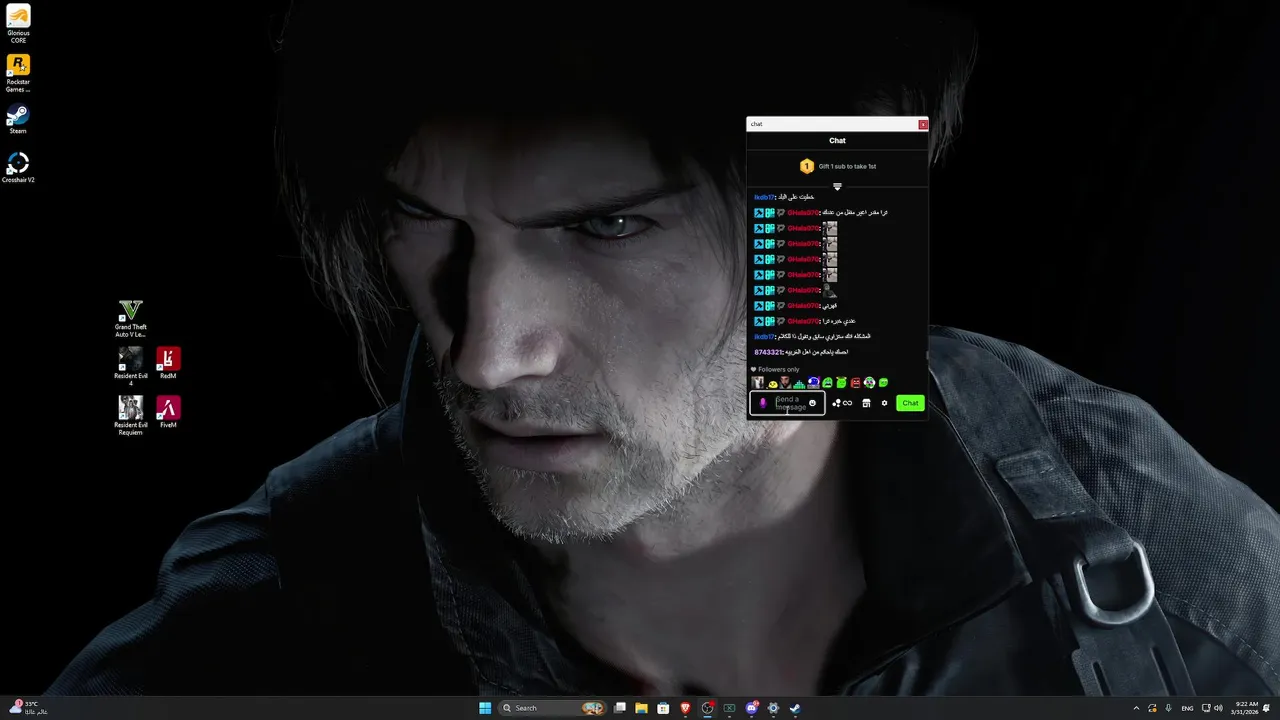Open Microsoft Store from the taskbar

(x=663, y=708)
